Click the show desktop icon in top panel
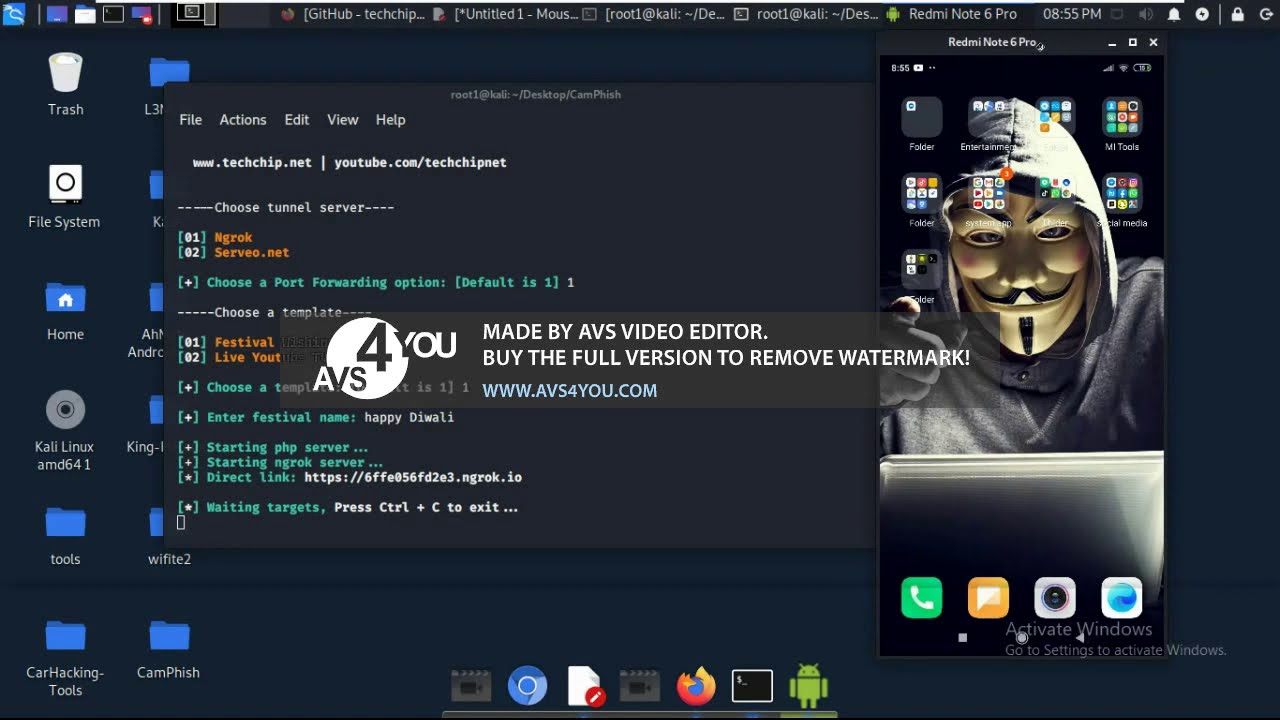1280x720 pixels. click(x=58, y=14)
